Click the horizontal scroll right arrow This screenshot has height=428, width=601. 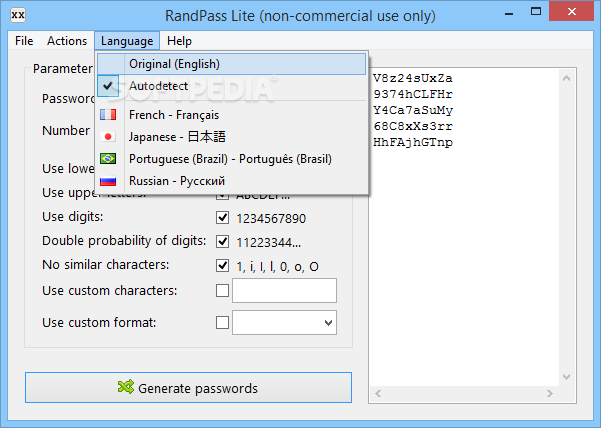(550, 394)
